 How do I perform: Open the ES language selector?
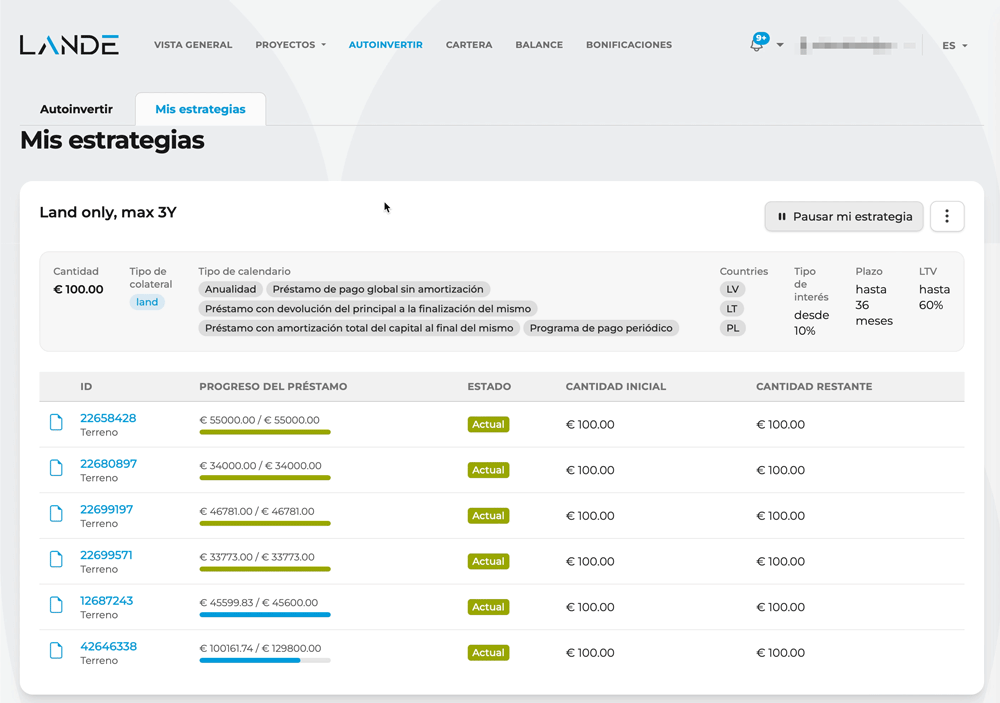tap(955, 45)
